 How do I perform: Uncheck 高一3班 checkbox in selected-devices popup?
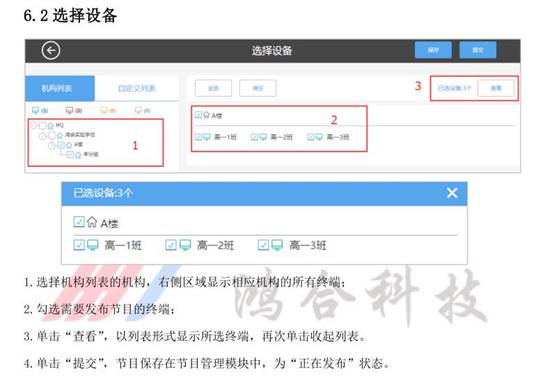pos(263,245)
